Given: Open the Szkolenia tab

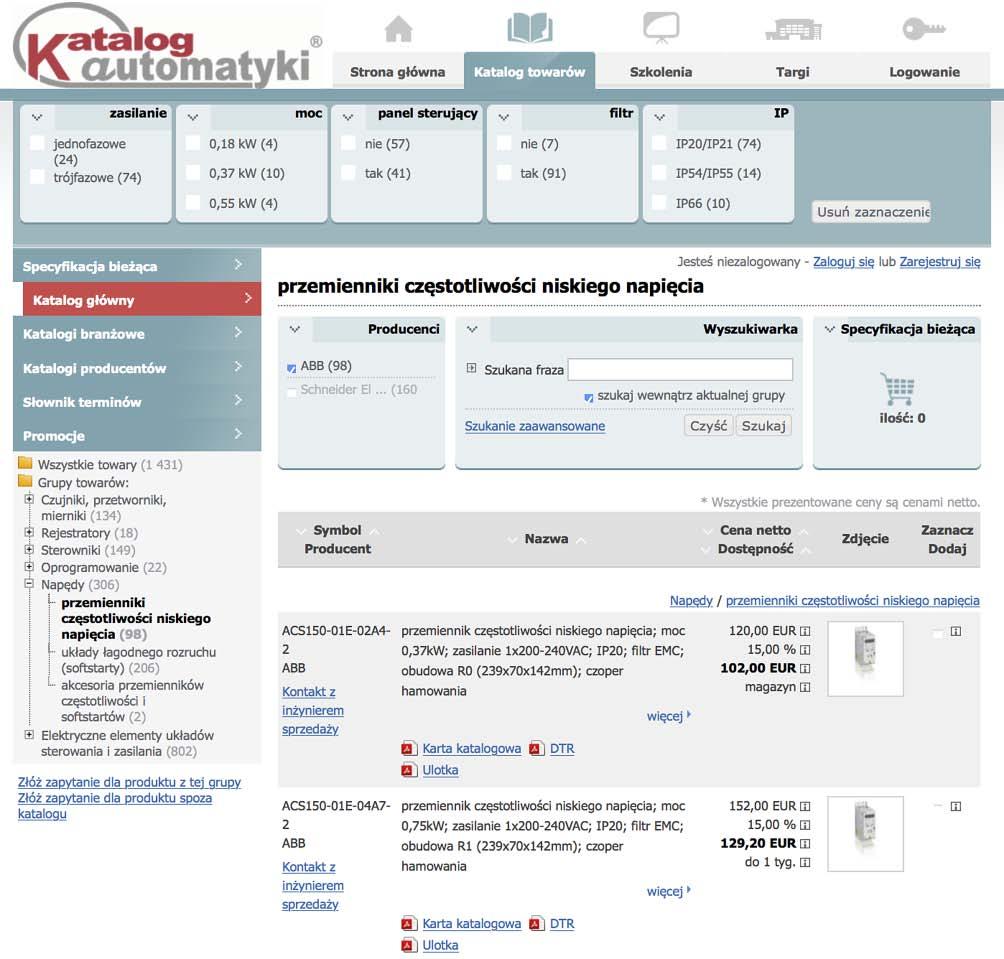Looking at the screenshot, I should pos(661,72).
